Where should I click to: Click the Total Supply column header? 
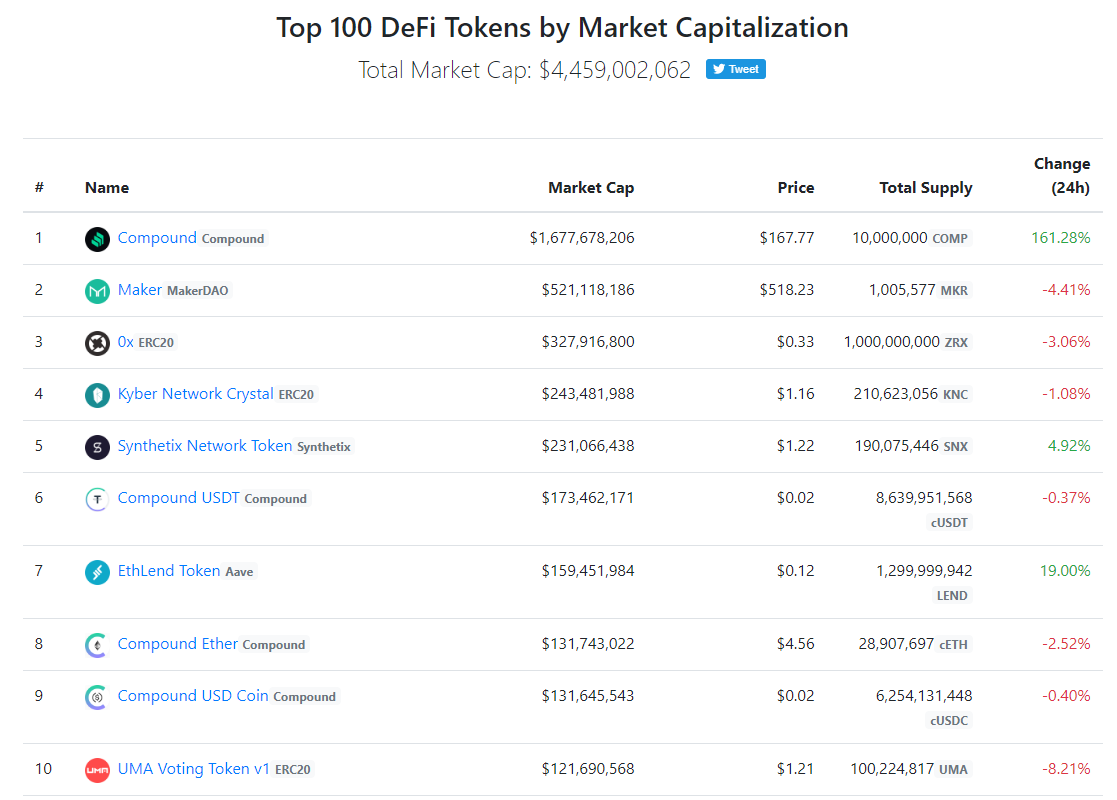point(925,188)
